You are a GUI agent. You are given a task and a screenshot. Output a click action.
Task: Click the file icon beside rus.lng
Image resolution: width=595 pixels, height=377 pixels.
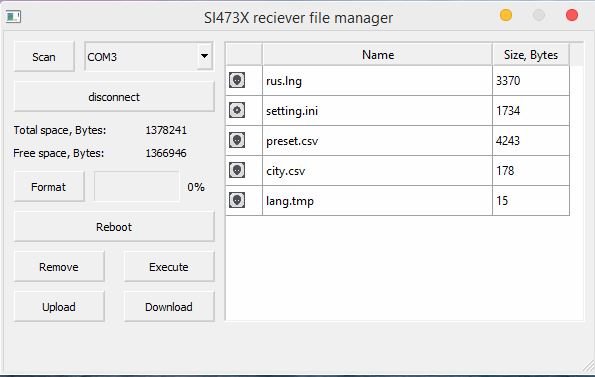click(x=237, y=80)
